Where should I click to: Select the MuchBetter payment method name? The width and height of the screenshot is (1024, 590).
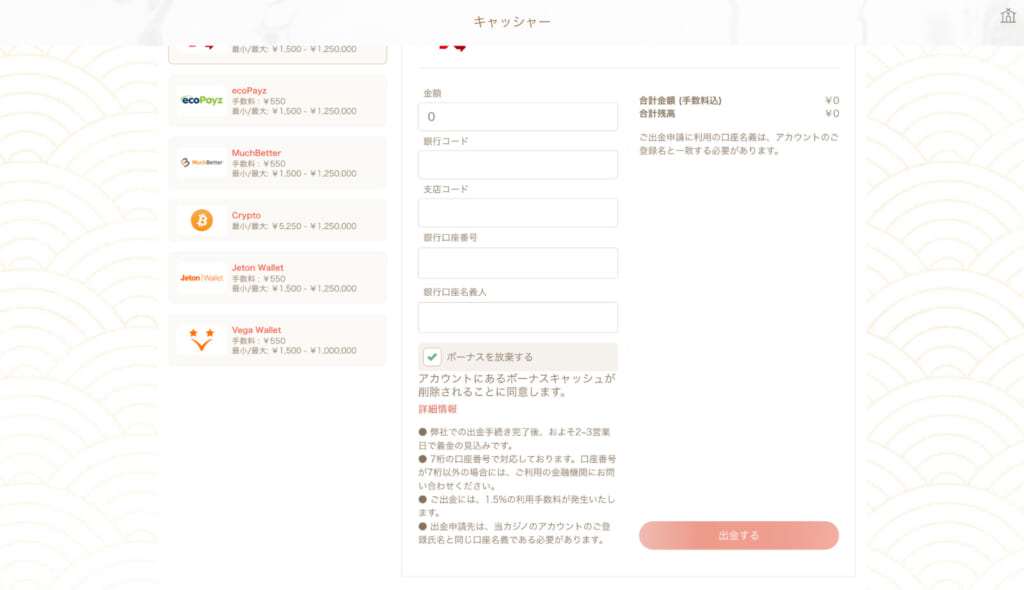point(256,153)
